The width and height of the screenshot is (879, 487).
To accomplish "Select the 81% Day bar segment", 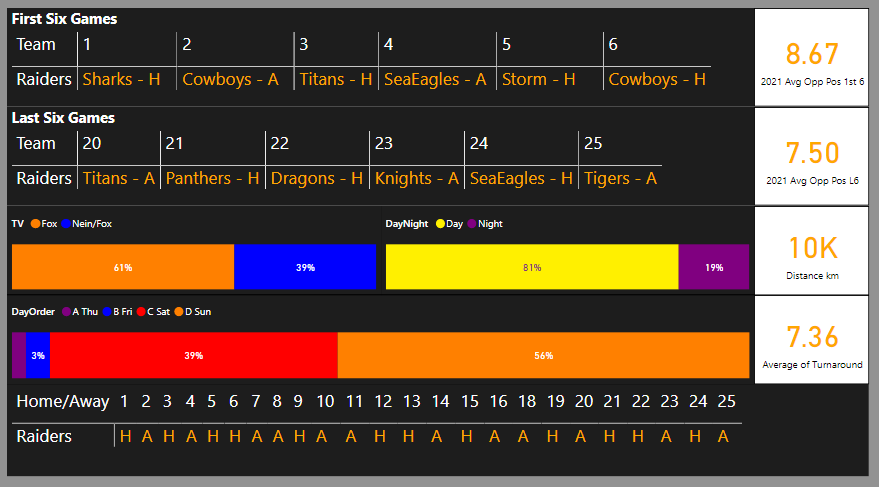I will point(532,267).
